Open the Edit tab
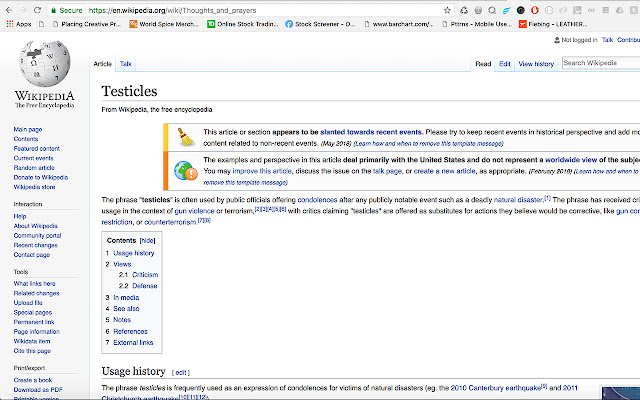 505,64
